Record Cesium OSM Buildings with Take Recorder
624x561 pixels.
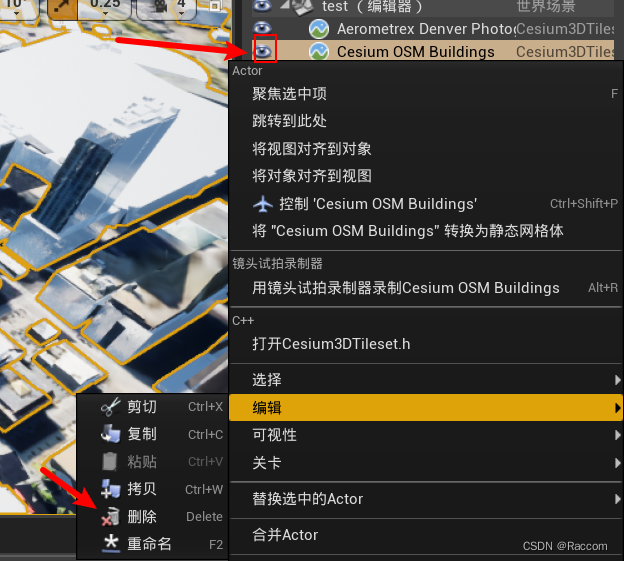pos(426,288)
